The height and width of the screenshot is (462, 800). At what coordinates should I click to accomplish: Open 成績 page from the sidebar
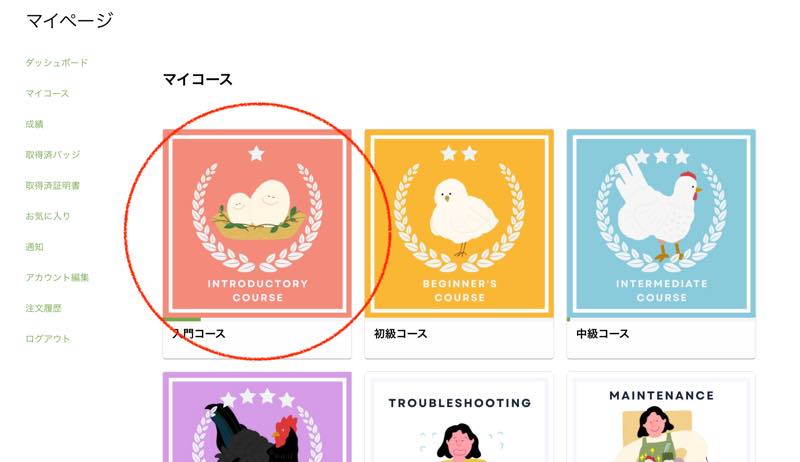click(34, 124)
